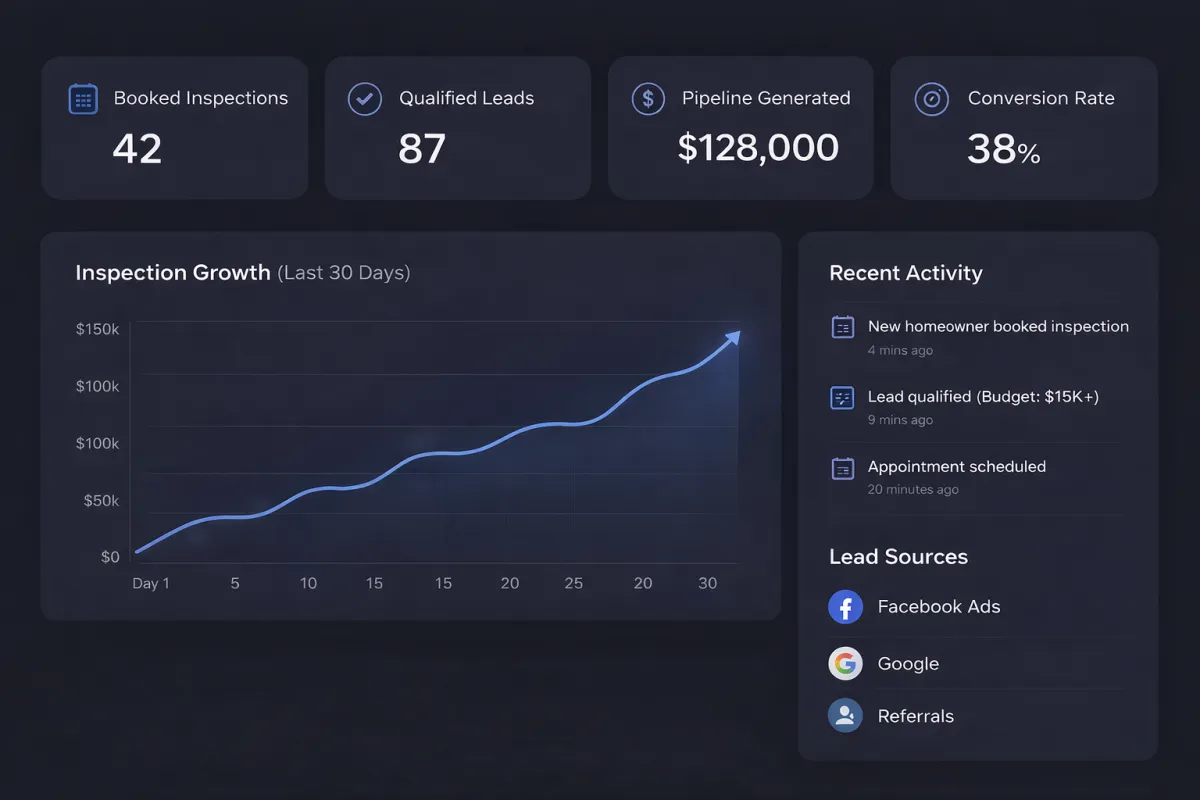Open New homeowner booked inspection activity
This screenshot has width=1200, height=800.
click(998, 326)
